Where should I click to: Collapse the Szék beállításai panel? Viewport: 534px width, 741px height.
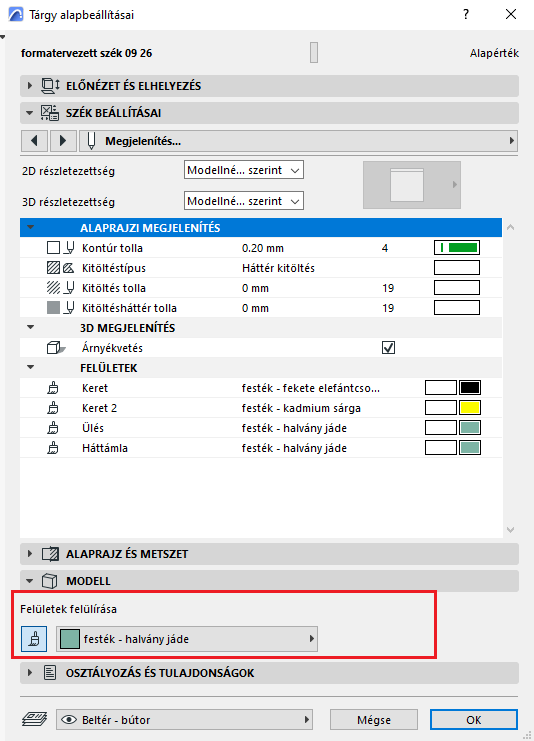pyautogui.click(x=30, y=113)
